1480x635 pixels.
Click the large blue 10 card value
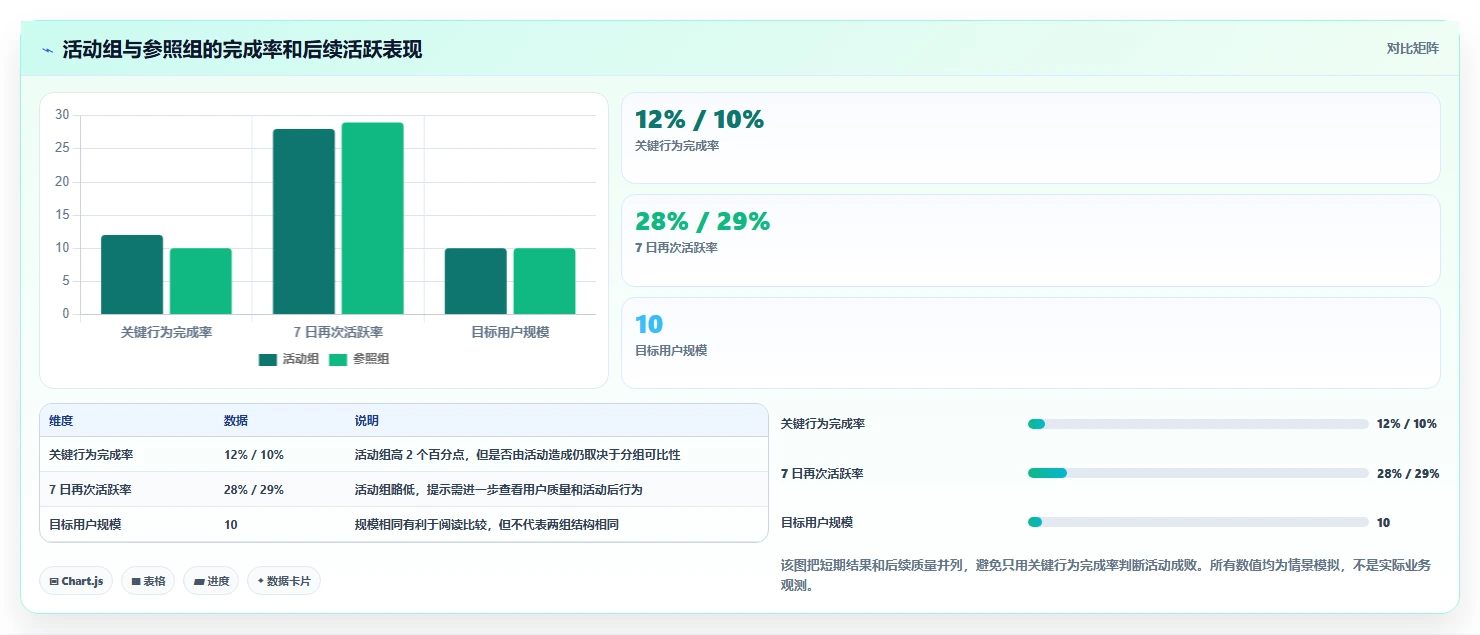click(649, 324)
